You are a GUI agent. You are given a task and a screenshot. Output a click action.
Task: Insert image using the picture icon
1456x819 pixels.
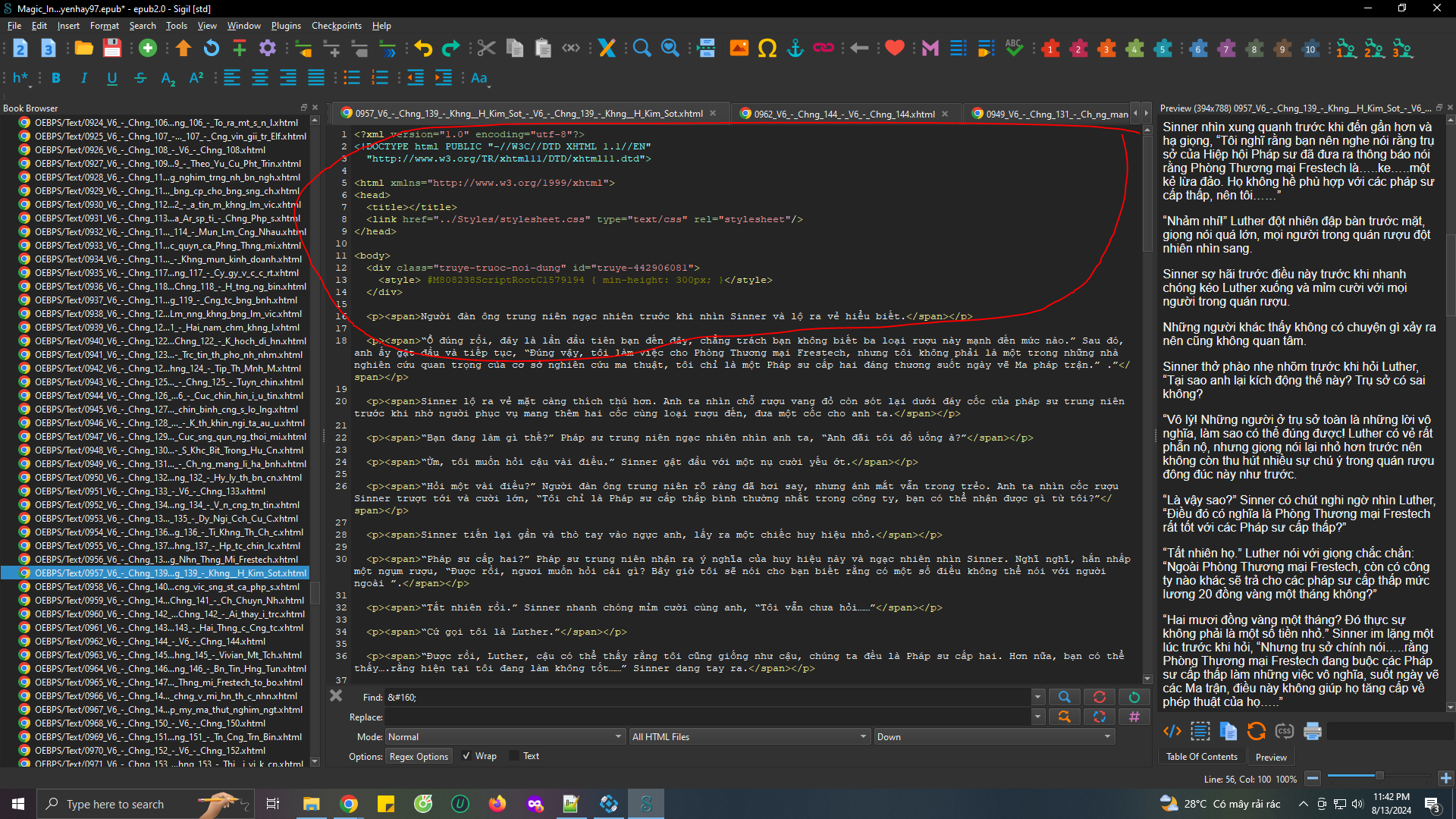point(739,49)
